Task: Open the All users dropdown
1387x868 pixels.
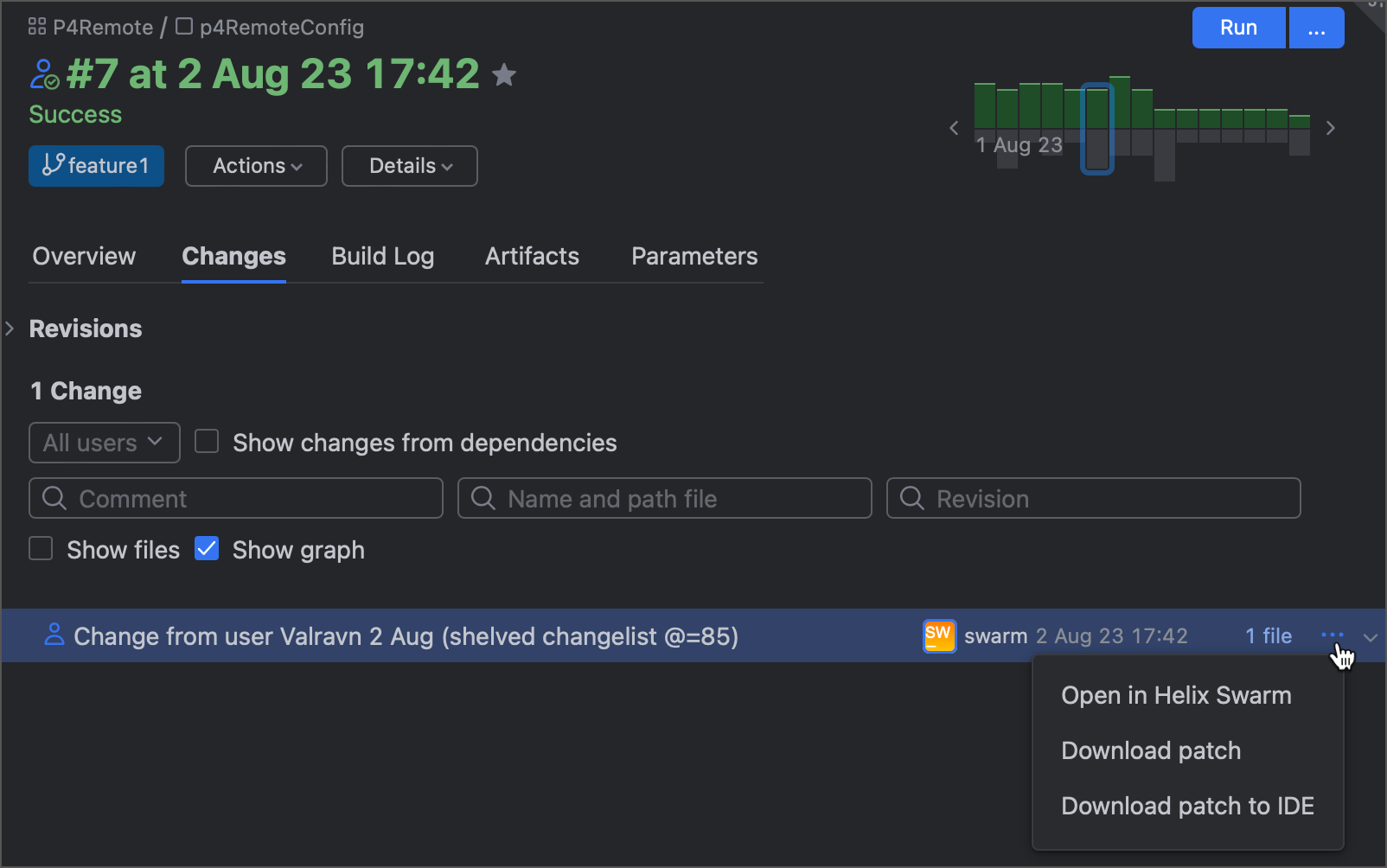Action: point(104,442)
